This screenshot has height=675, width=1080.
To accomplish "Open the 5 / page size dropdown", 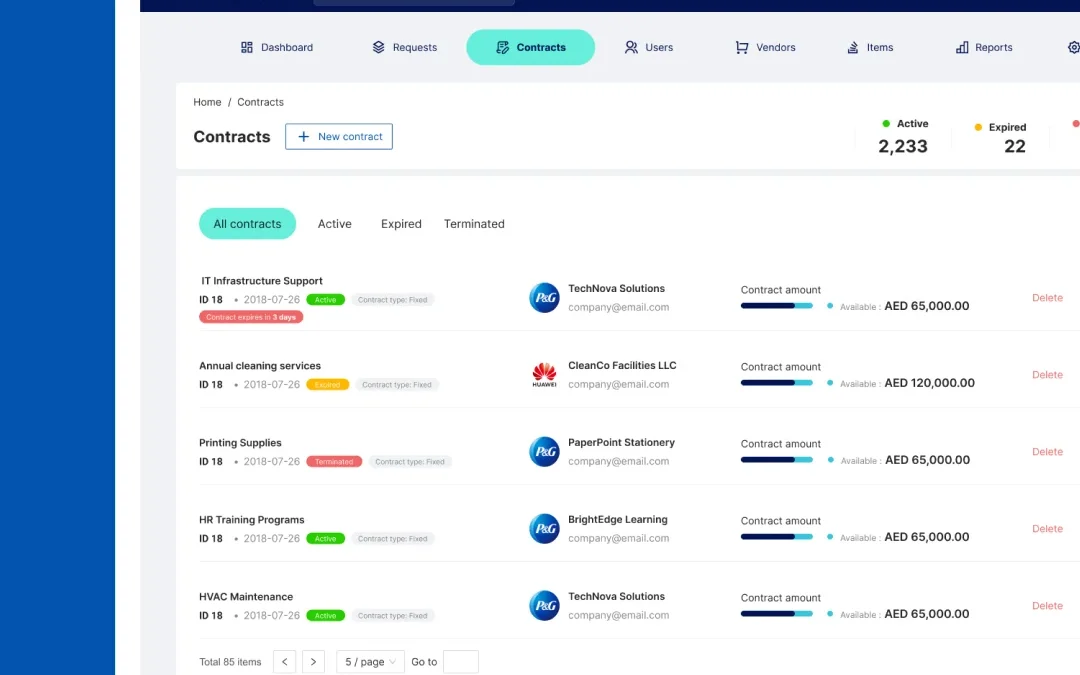I will point(370,662).
